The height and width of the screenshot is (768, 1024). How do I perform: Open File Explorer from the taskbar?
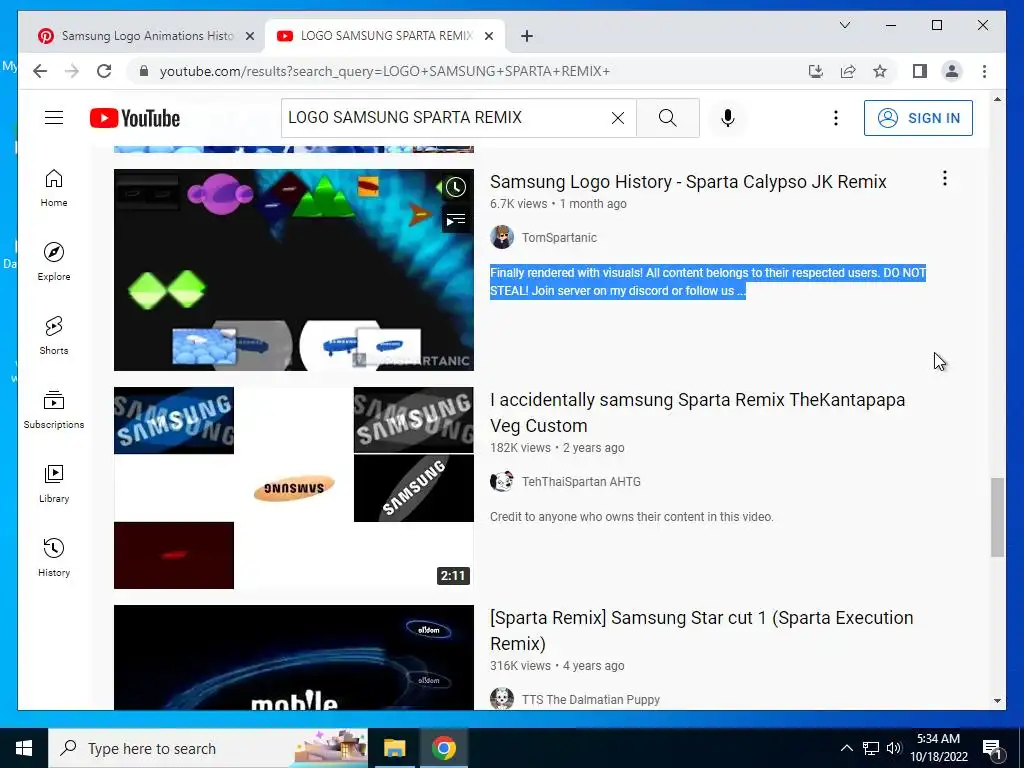(394, 748)
